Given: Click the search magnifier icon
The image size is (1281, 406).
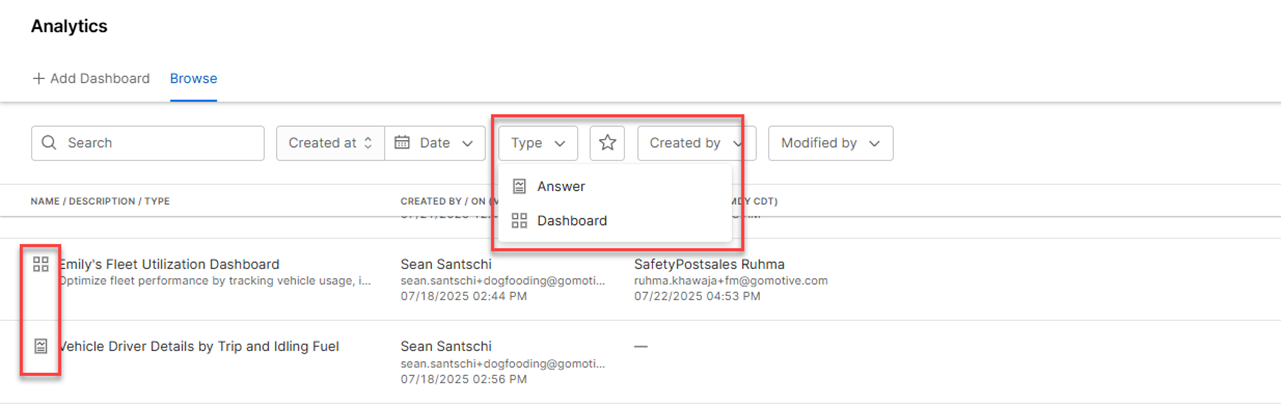Looking at the screenshot, I should 50,143.
